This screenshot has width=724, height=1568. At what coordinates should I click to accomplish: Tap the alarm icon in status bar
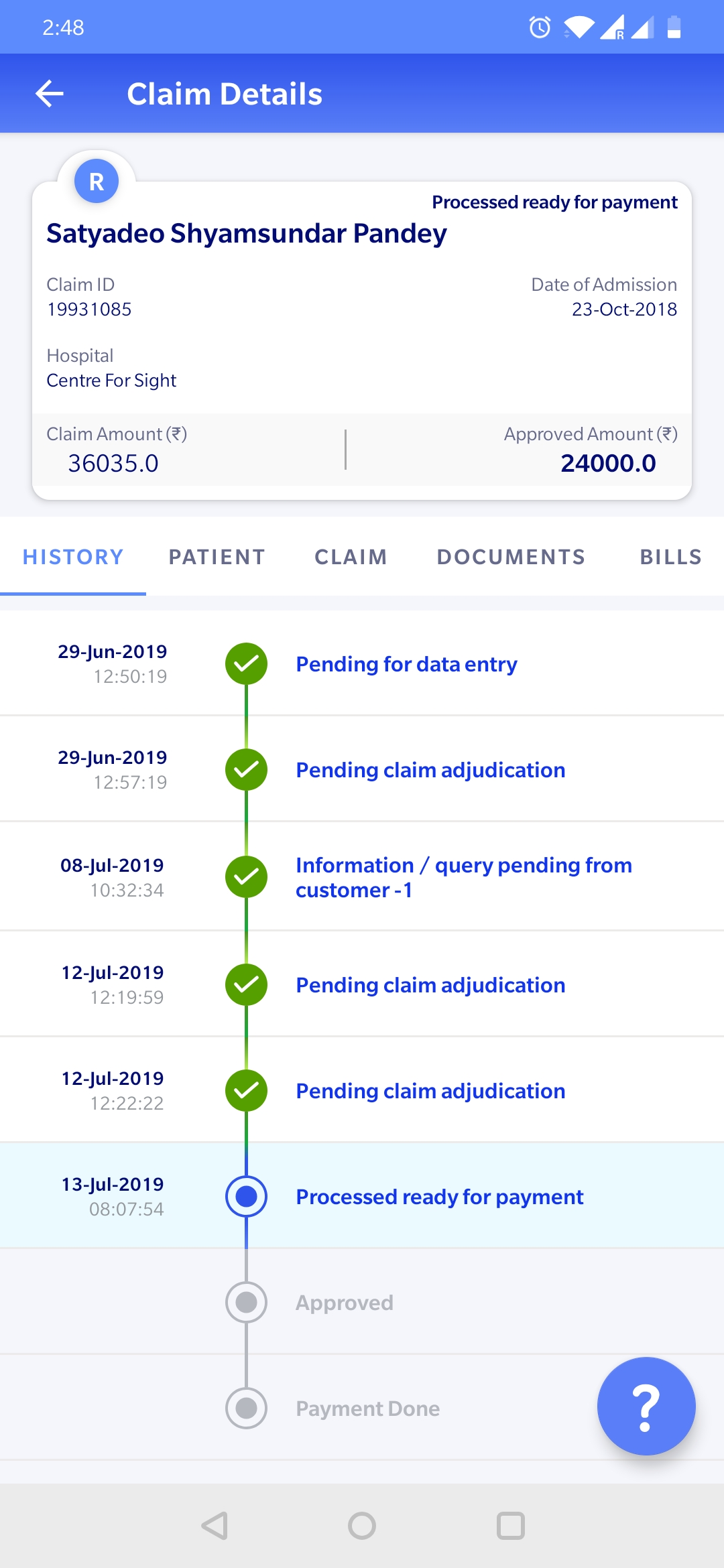click(540, 27)
